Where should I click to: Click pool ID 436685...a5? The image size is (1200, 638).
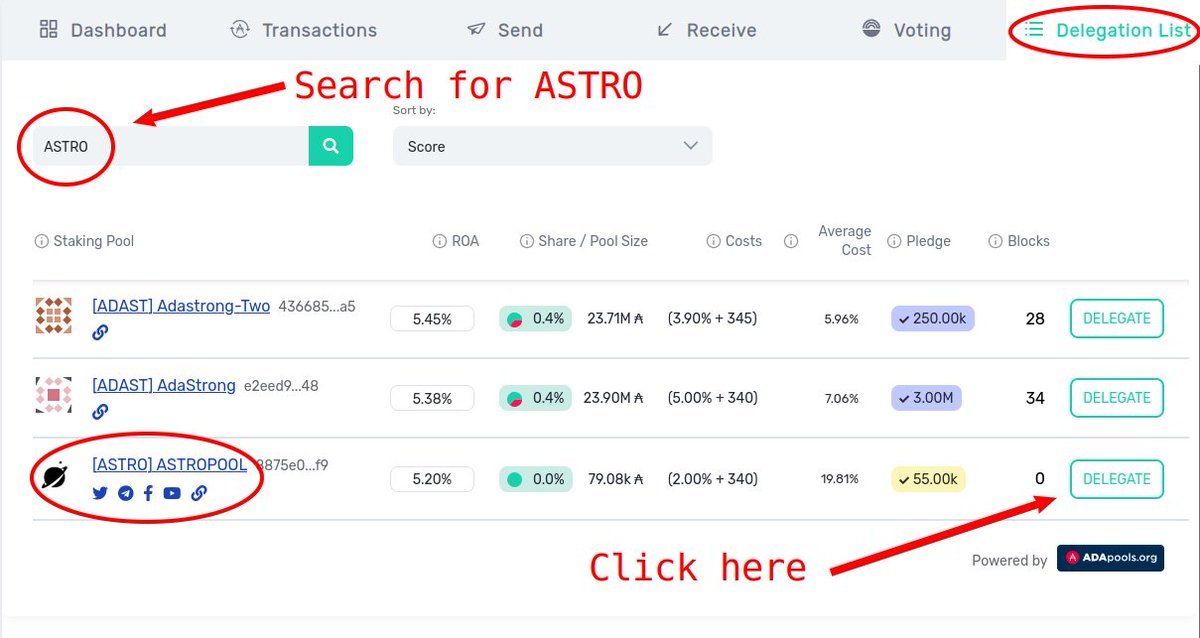(317, 306)
